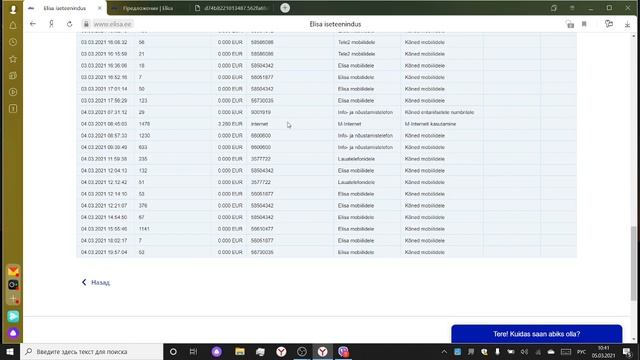Click the square icon below sidebar play icon
The image size is (640, 360).
click(x=13, y=109)
